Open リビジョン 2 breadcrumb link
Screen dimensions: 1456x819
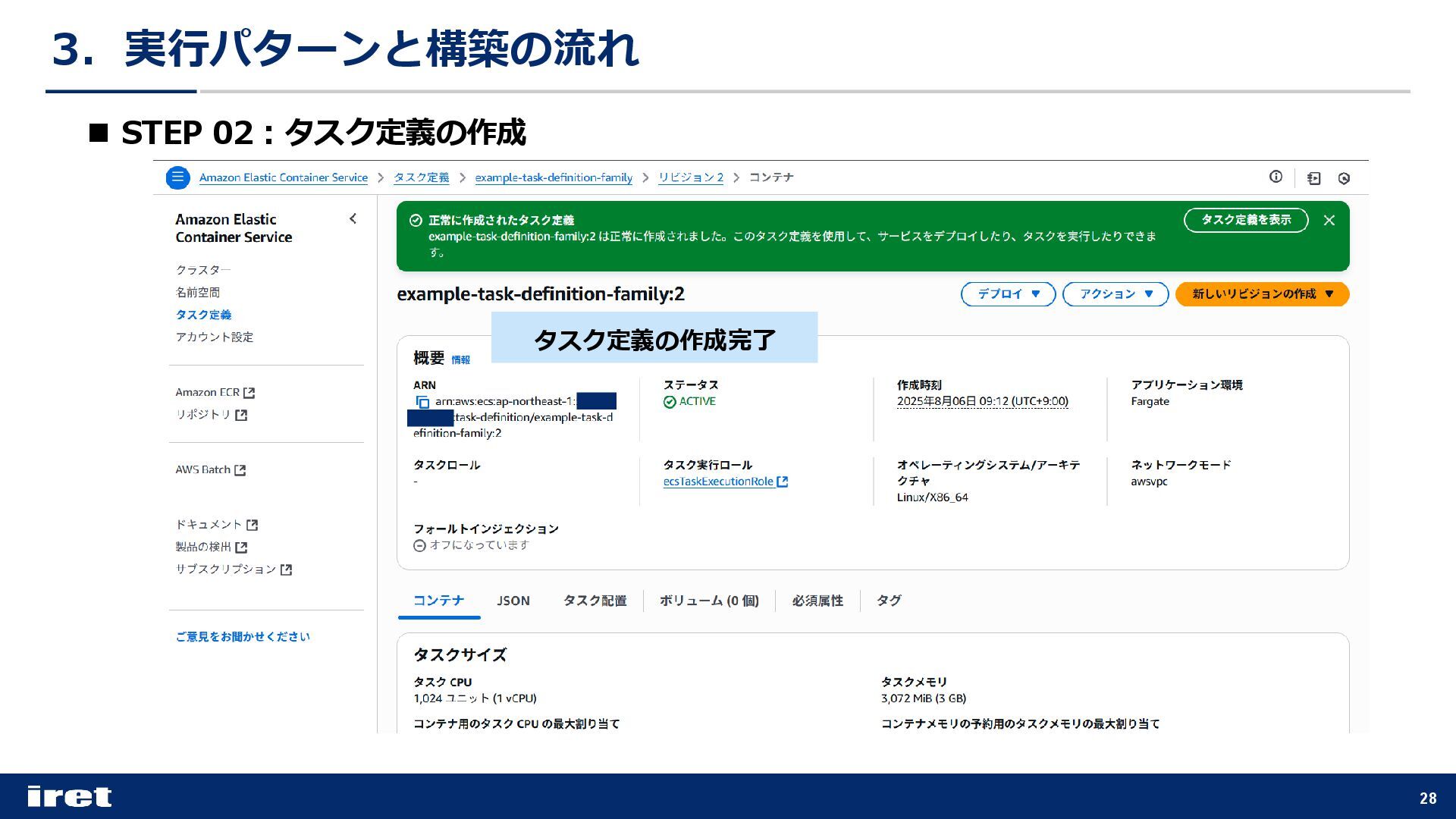pyautogui.click(x=691, y=177)
